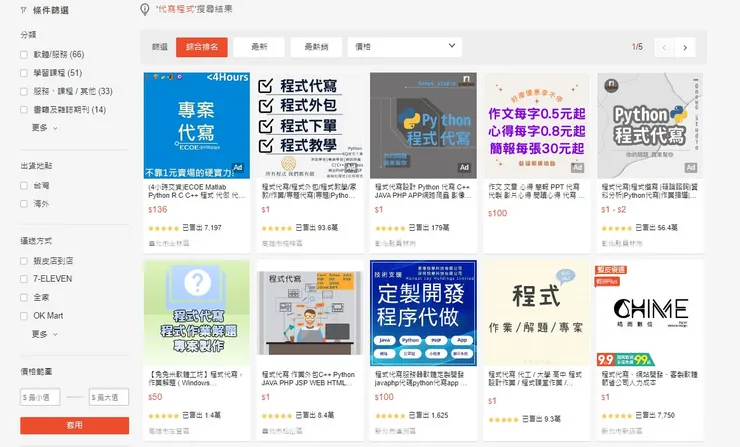The image size is (740, 447).
Task: Open the C++ Python JAVA PHP JSP WEB listing title
Action: pos(309,379)
